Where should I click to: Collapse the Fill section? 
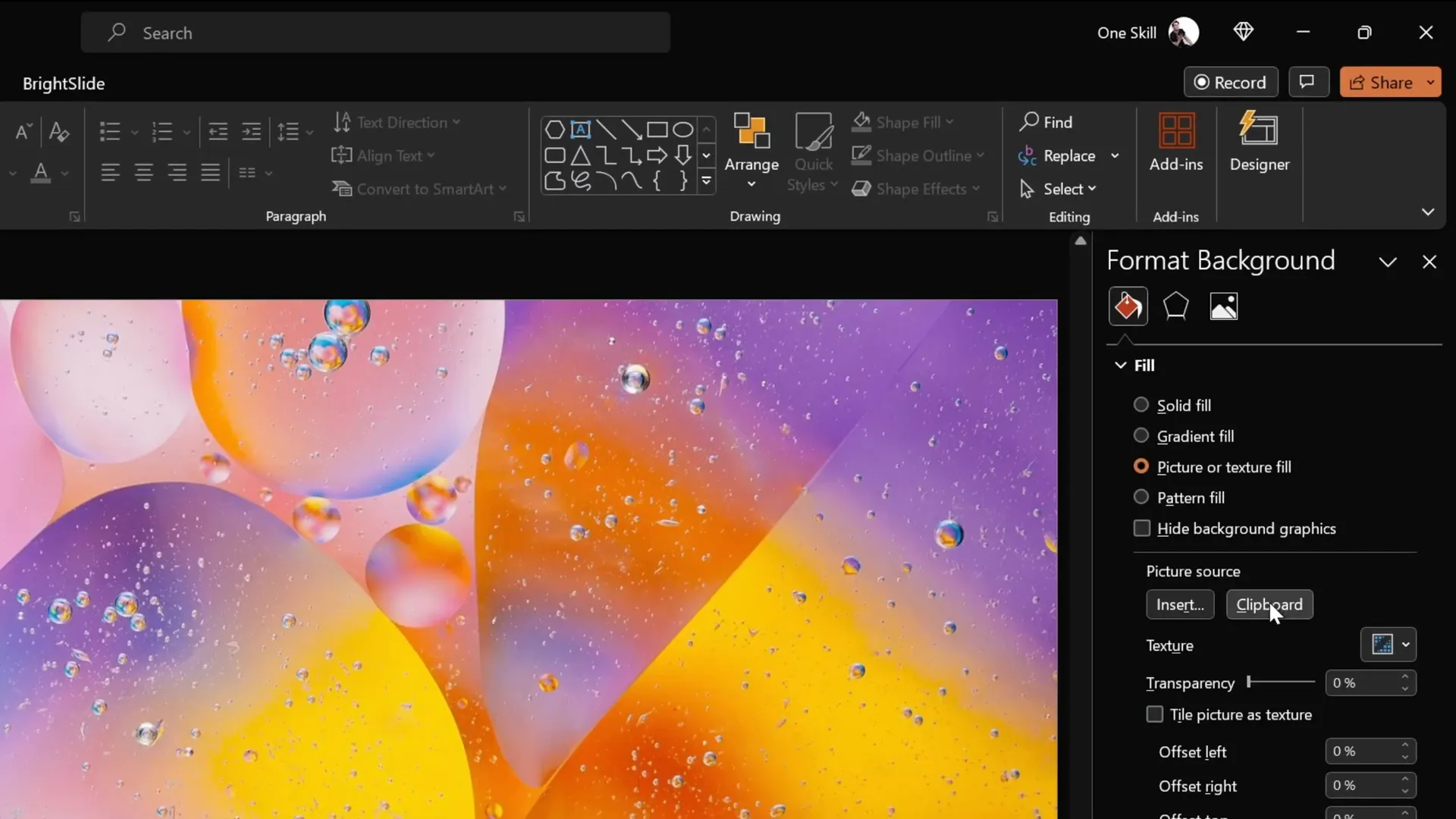tap(1121, 366)
